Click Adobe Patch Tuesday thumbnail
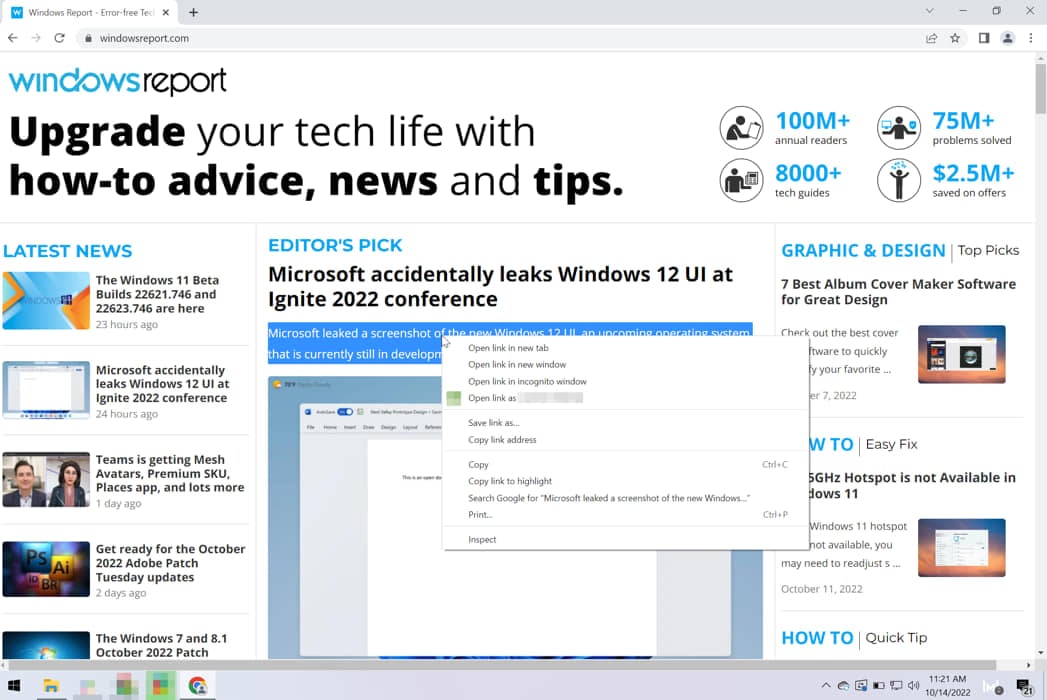Image resolution: width=1047 pixels, height=700 pixels. pyautogui.click(x=46, y=569)
